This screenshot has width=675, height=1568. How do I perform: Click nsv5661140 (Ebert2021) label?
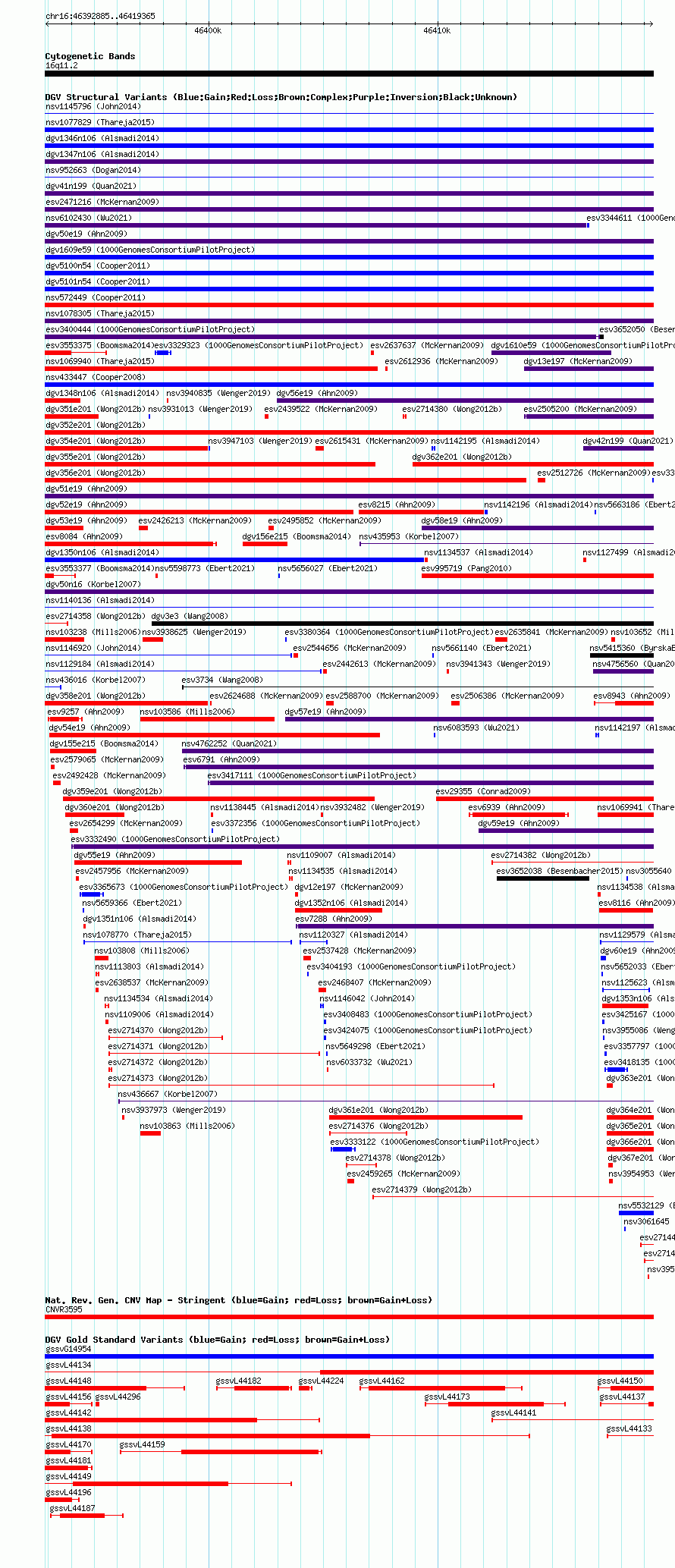pyautogui.click(x=482, y=648)
